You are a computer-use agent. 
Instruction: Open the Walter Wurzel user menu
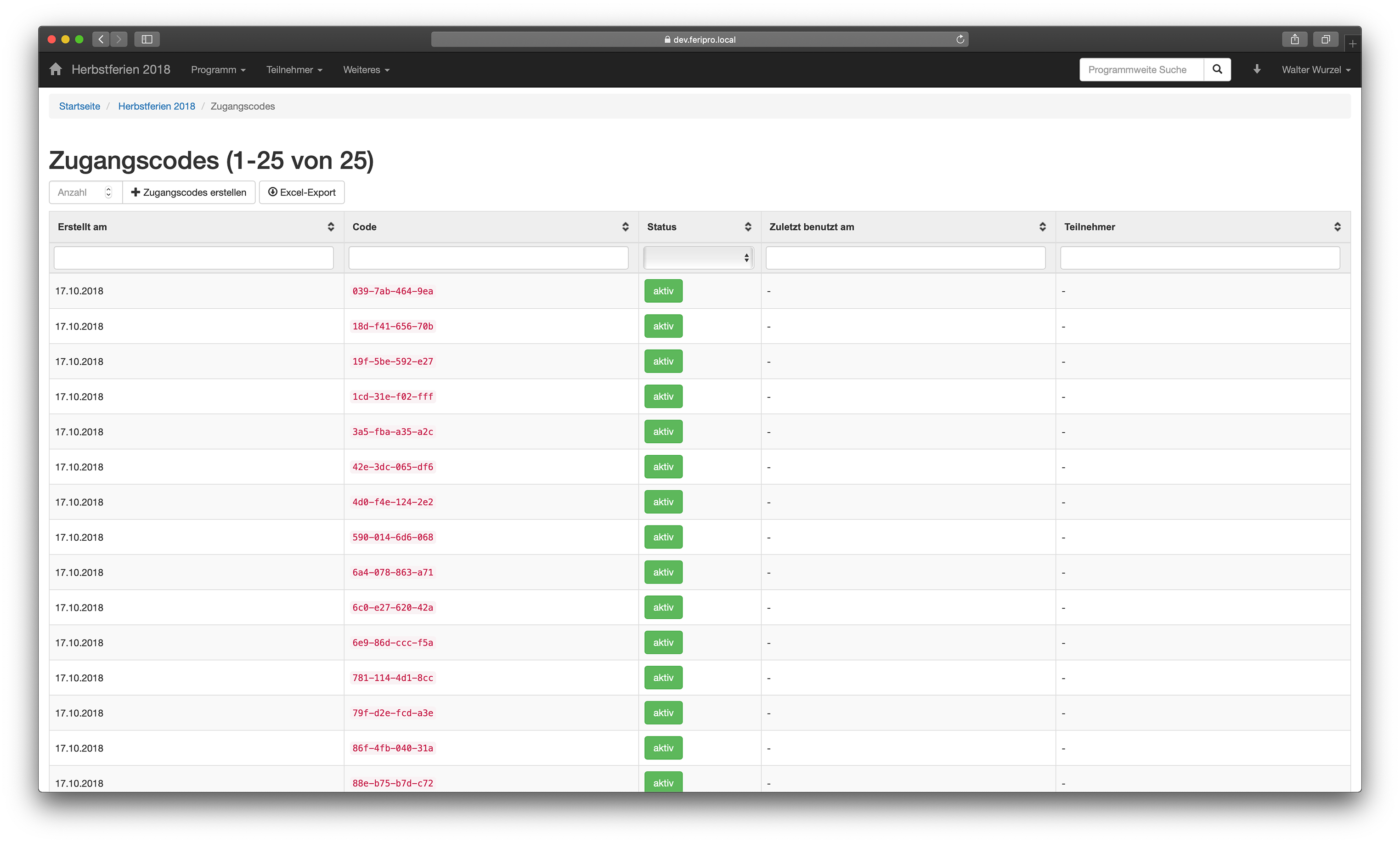[x=1315, y=69]
